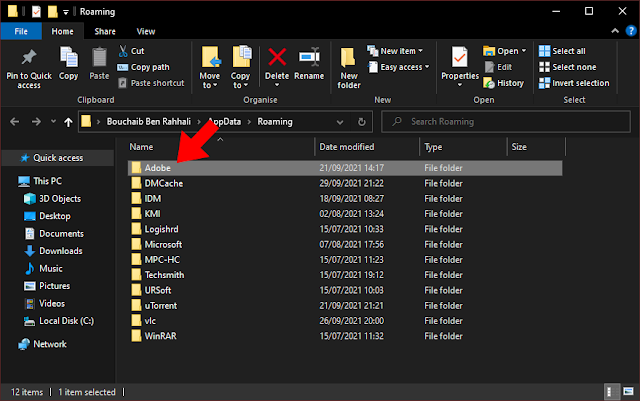Image resolution: width=640 pixels, height=401 pixels.
Task: Select the DMCache folder
Action: (x=345, y=183)
